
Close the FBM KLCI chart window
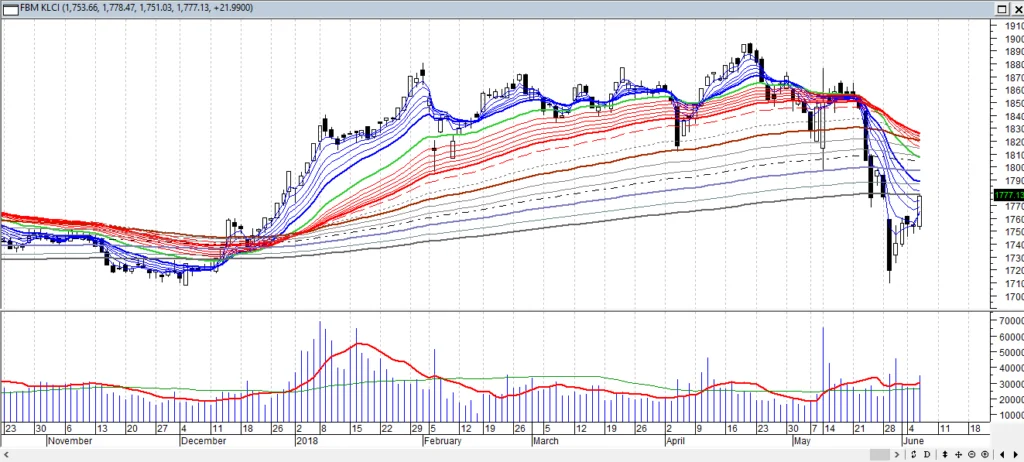pyautogui.click(x=1018, y=8)
